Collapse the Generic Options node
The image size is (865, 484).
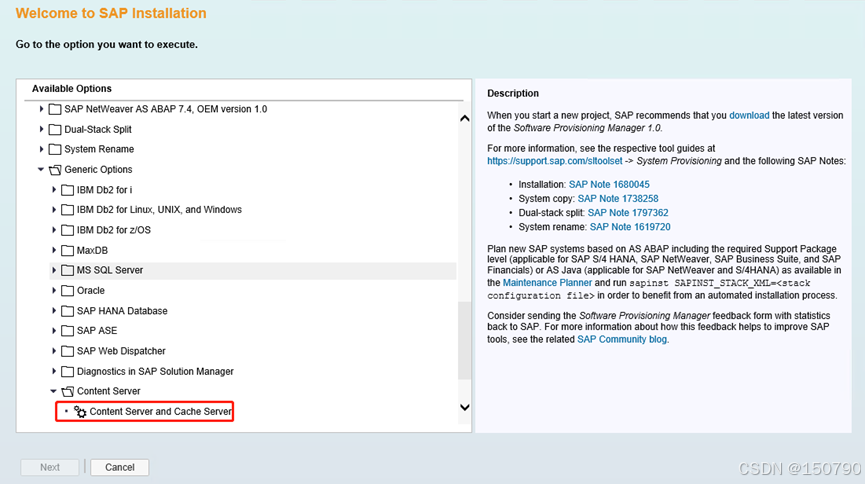(41, 169)
